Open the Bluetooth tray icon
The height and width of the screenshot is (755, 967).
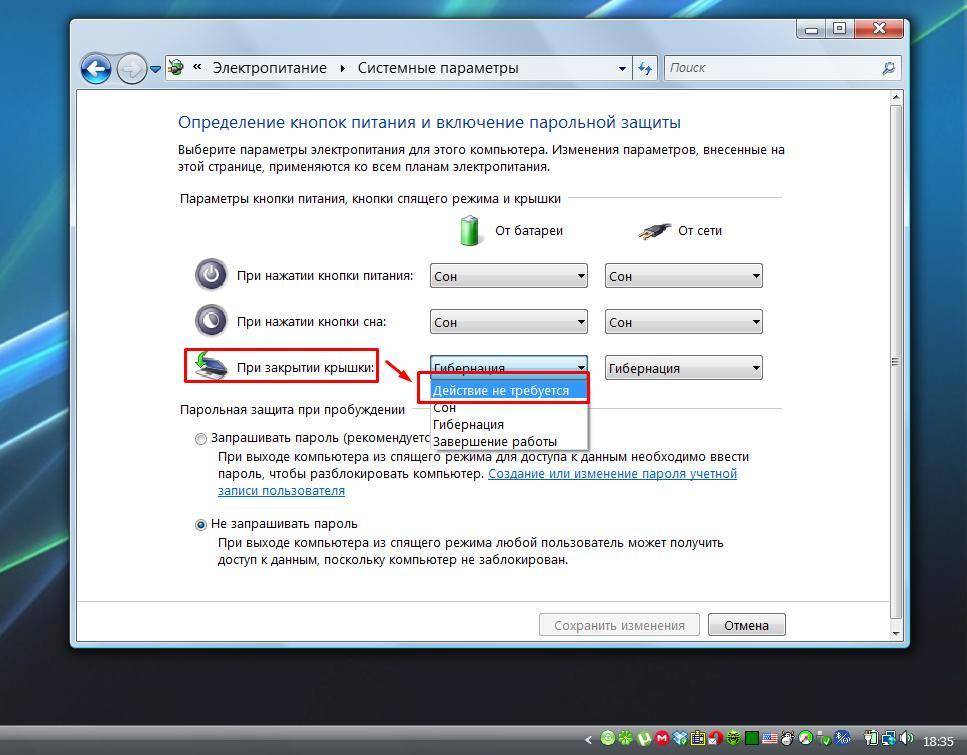(842, 737)
